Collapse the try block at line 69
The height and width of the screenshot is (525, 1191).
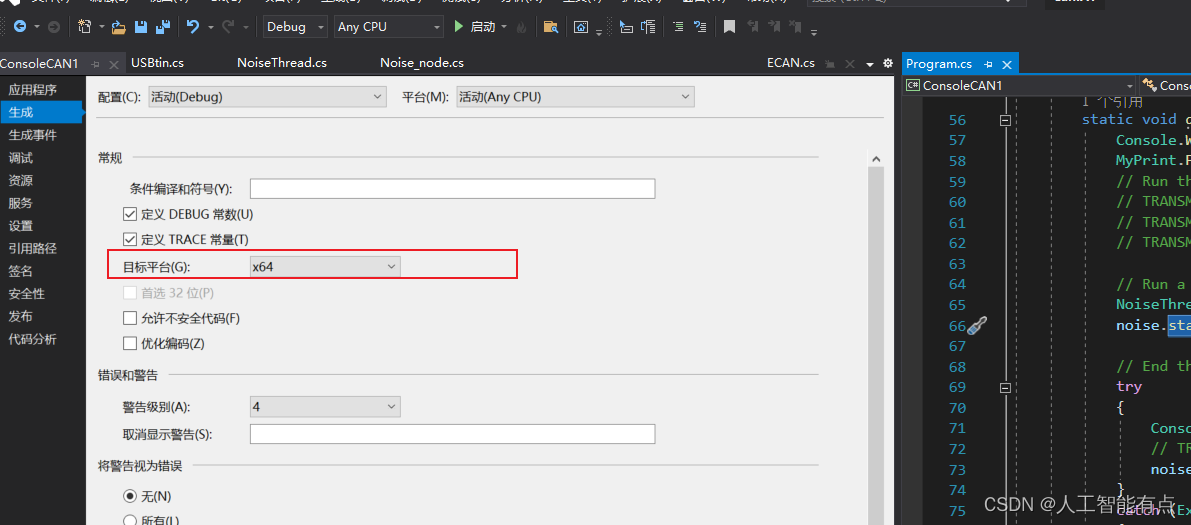[x=1006, y=387]
